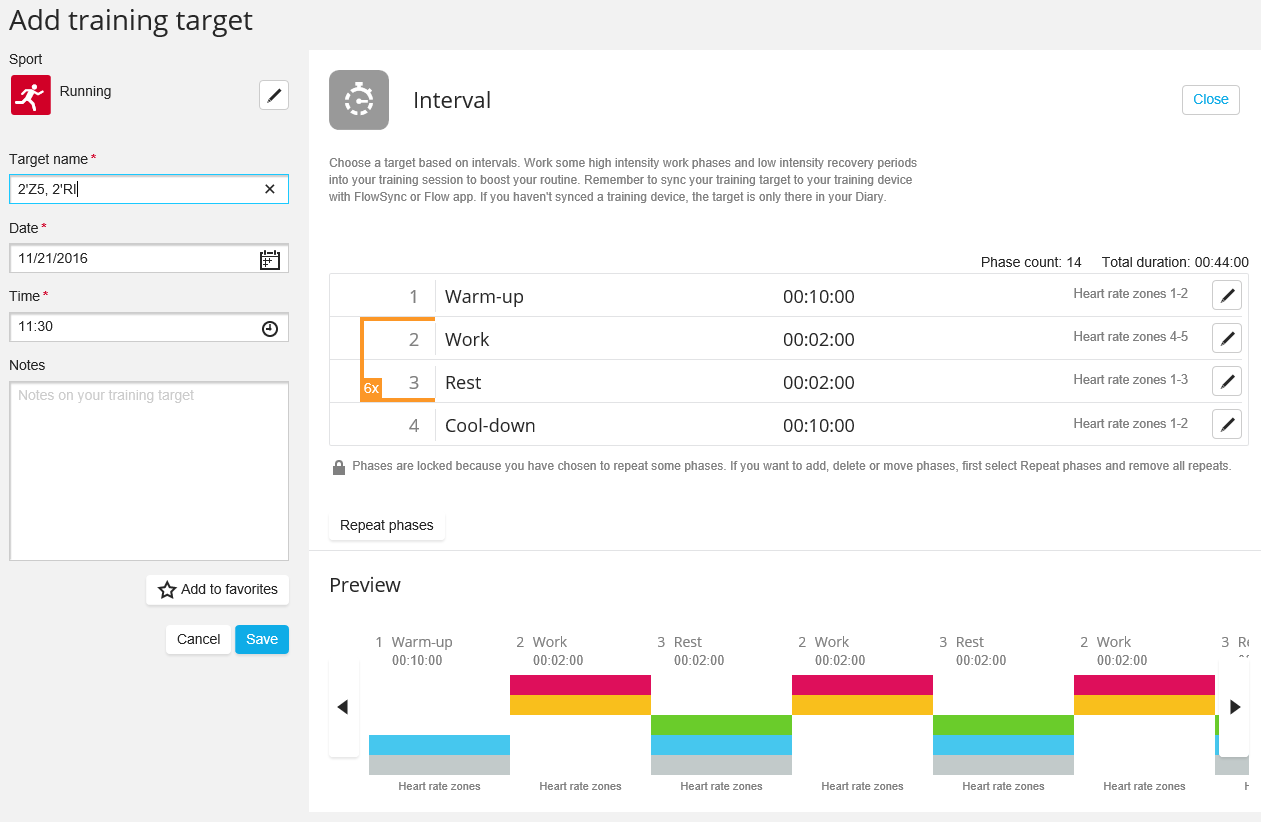Show previous preview phases with left arrow
This screenshot has width=1261, height=822.
click(343, 707)
